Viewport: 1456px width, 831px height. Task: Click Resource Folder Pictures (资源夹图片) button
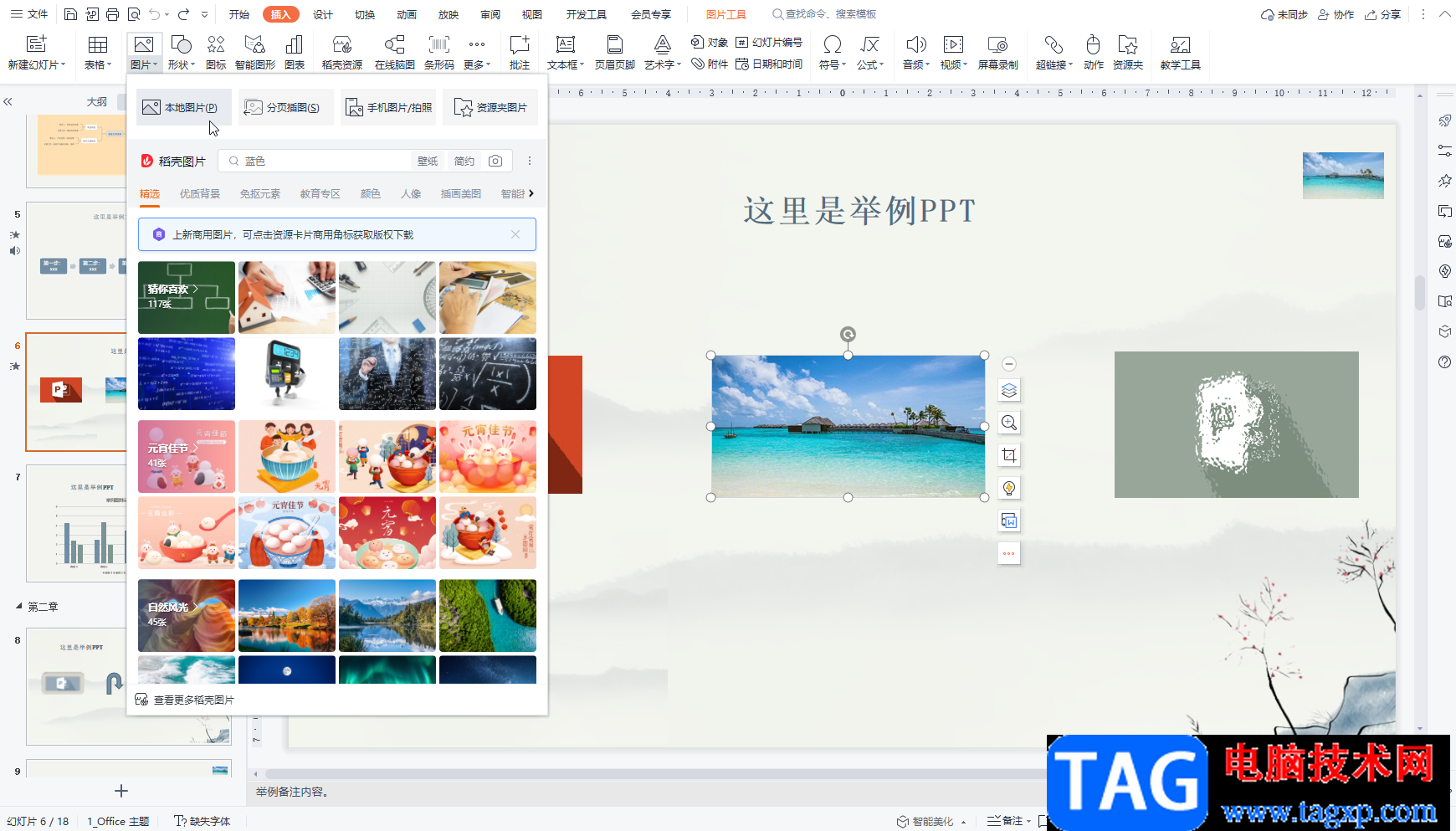pyautogui.click(x=490, y=107)
